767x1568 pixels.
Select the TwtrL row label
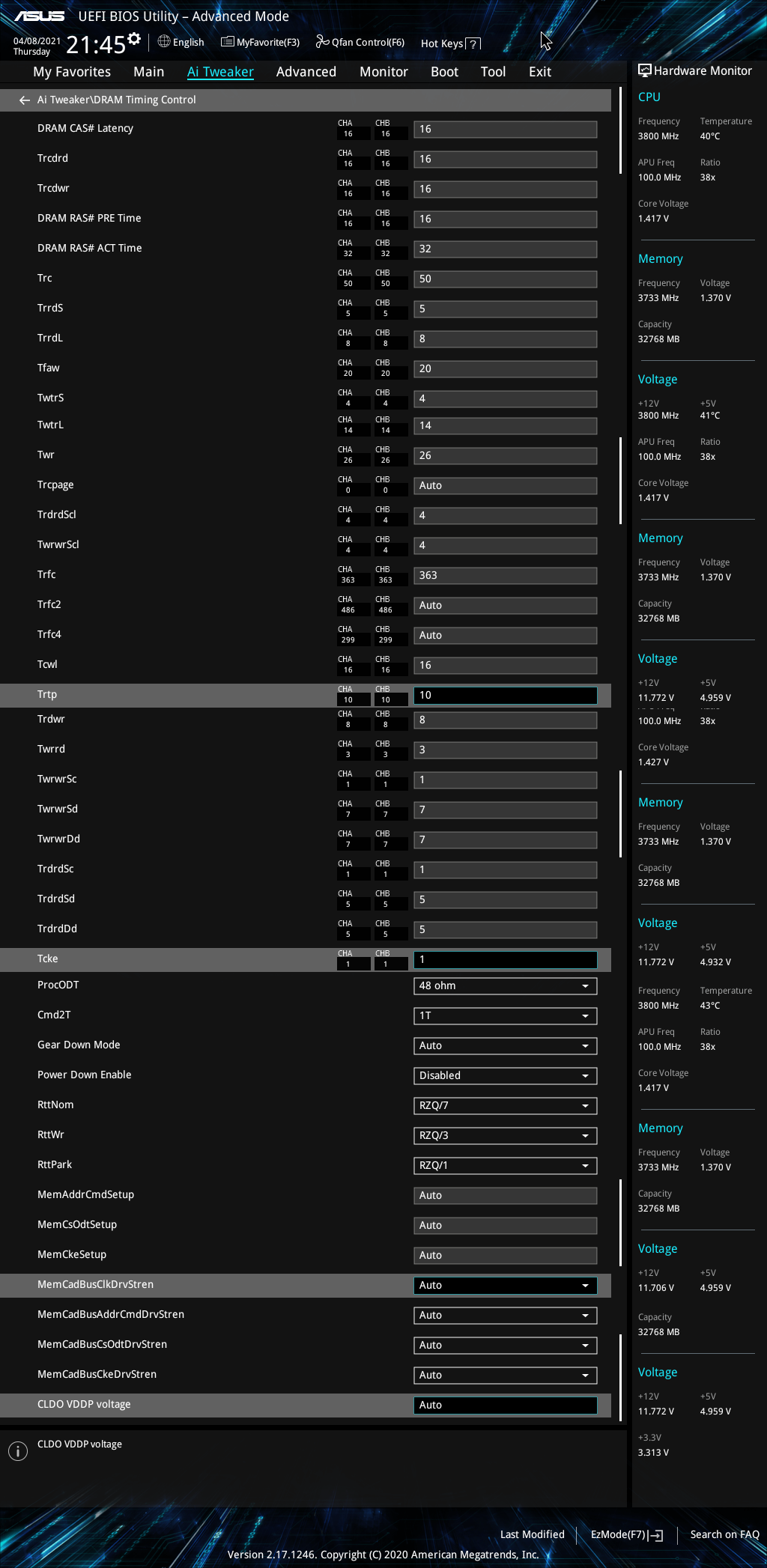click(x=50, y=425)
